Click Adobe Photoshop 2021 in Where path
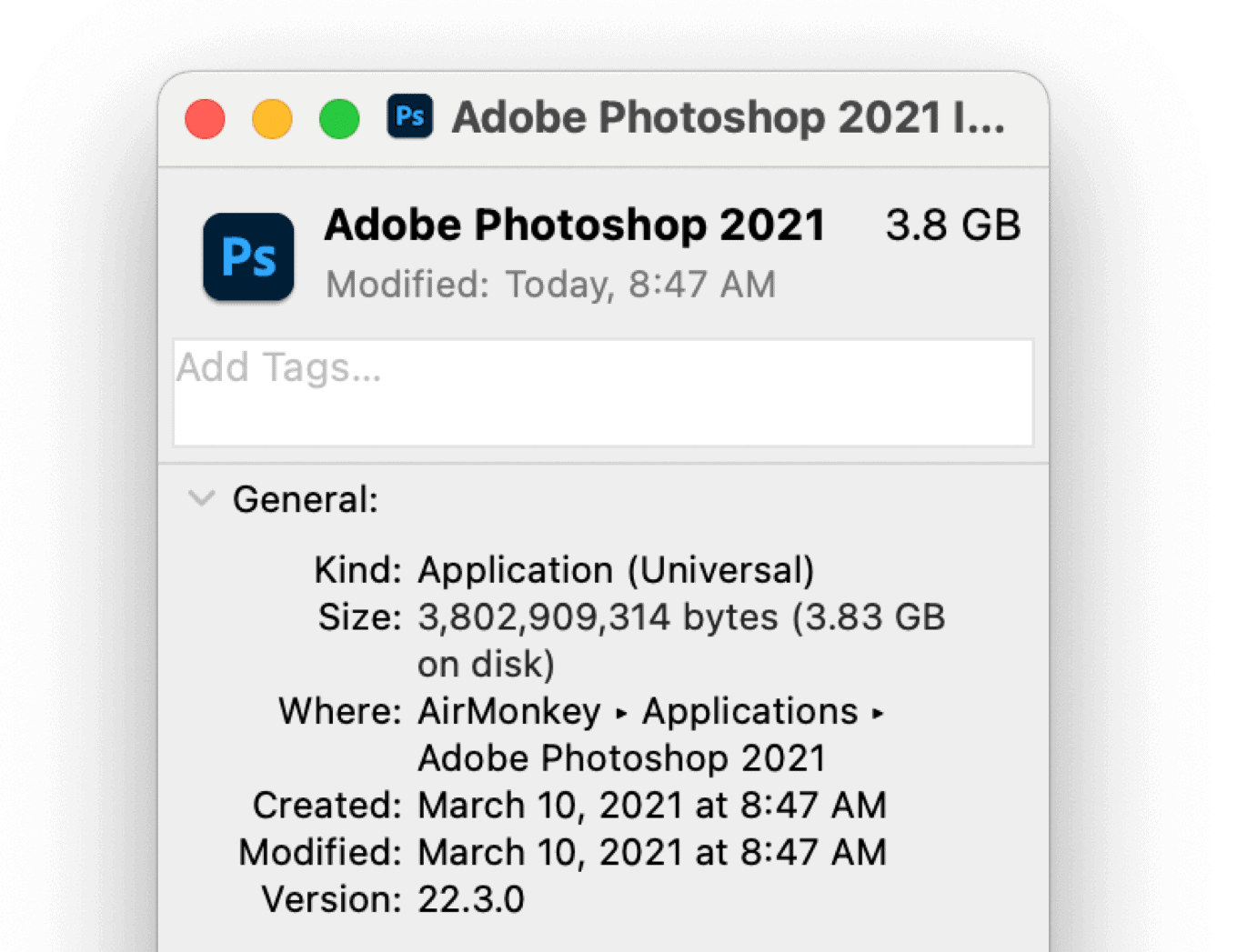 coord(621,758)
